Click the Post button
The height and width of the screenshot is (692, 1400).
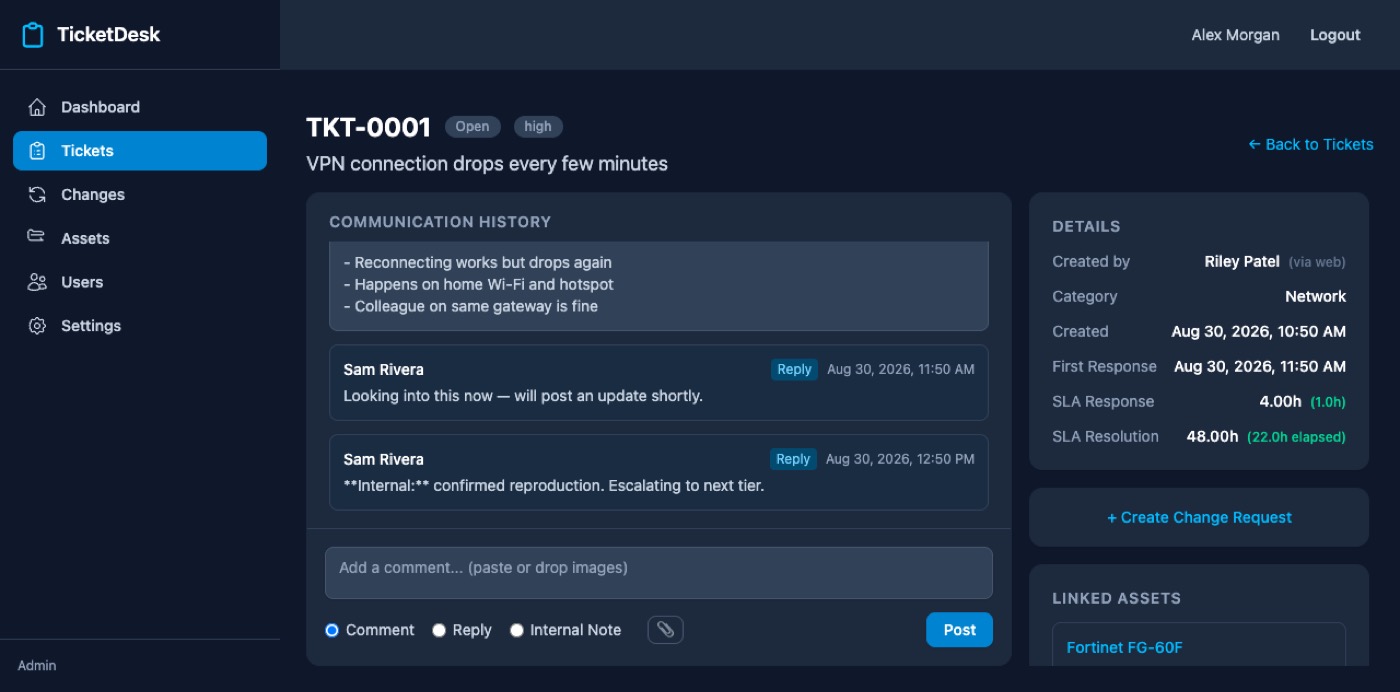[959, 630]
